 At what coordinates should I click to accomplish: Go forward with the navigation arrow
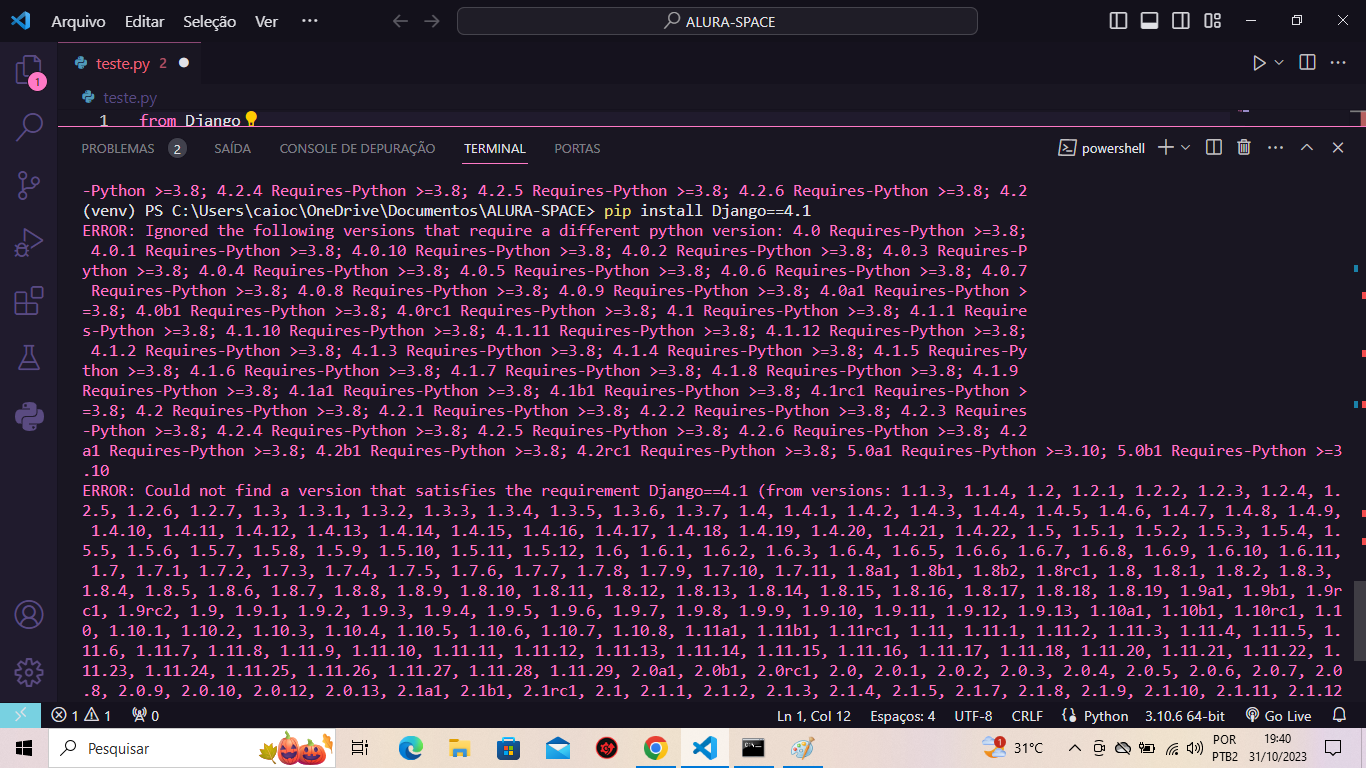tap(431, 21)
